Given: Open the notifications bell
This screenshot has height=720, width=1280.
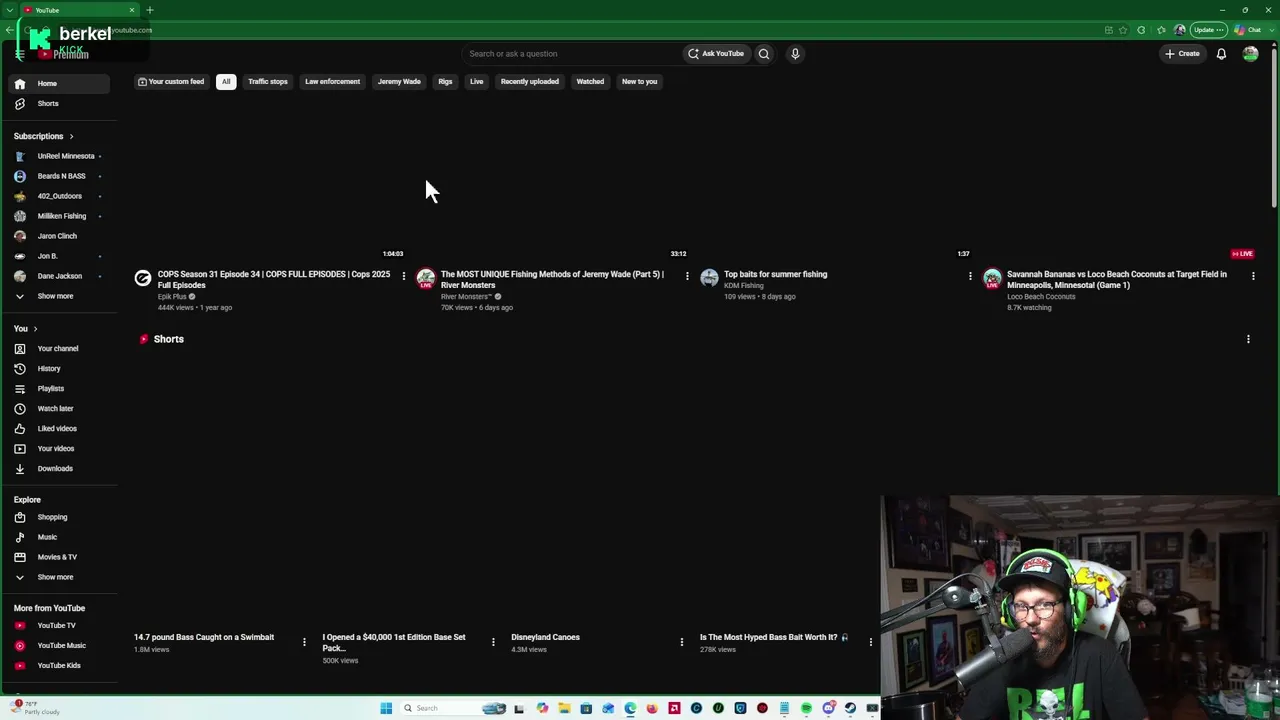Looking at the screenshot, I should click(1221, 54).
